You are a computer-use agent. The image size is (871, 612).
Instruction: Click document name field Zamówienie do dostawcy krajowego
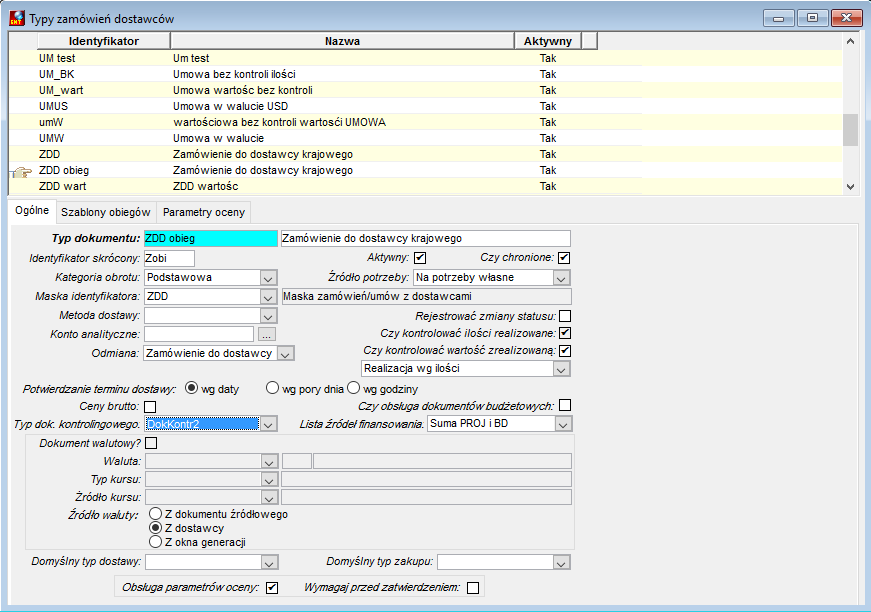pyautogui.click(x=426, y=238)
